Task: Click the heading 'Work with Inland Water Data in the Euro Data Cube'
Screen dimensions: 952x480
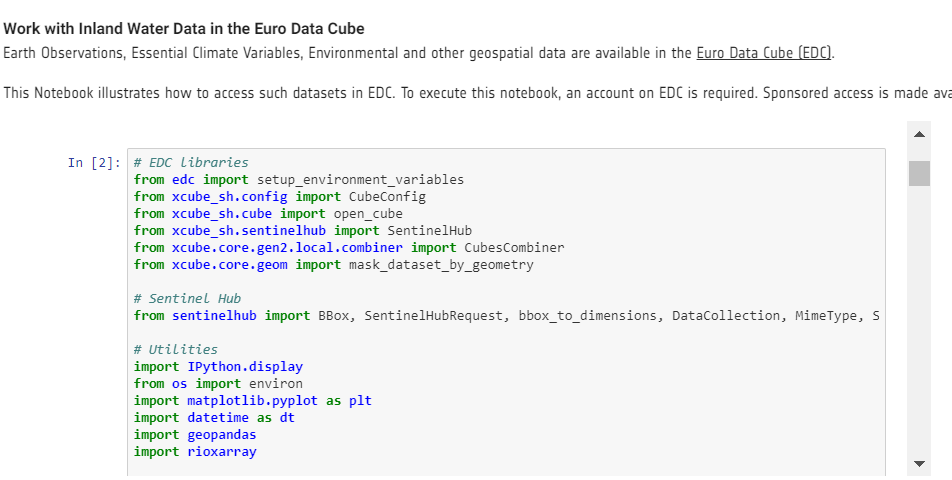Action: tap(184, 29)
